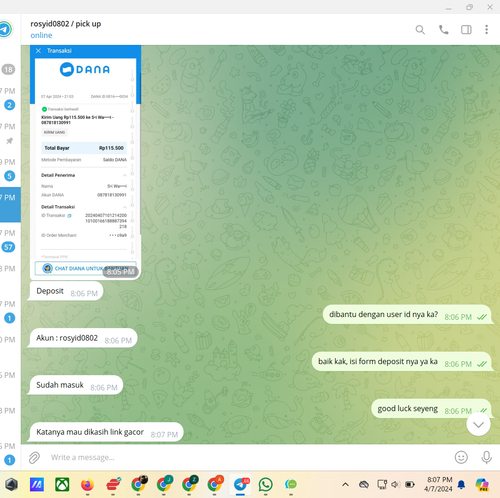Screen dimensions: 500x498
Task: Open WhatsApp from the taskbar
Action: [x=265, y=484]
